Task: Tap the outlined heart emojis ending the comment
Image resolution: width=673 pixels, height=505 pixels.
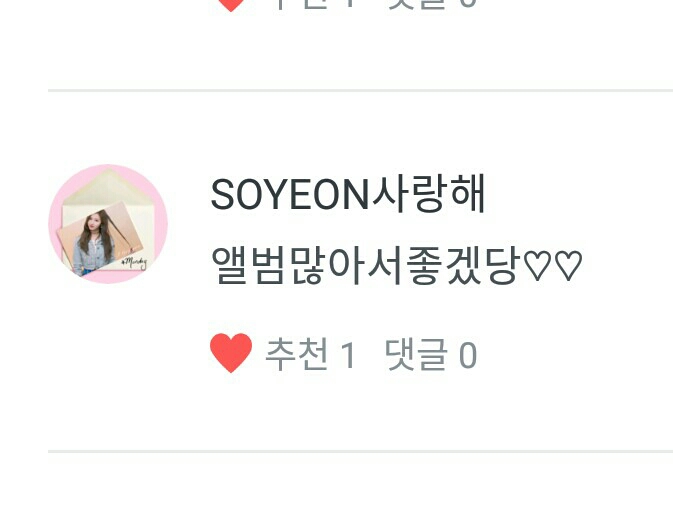Action: point(554,266)
